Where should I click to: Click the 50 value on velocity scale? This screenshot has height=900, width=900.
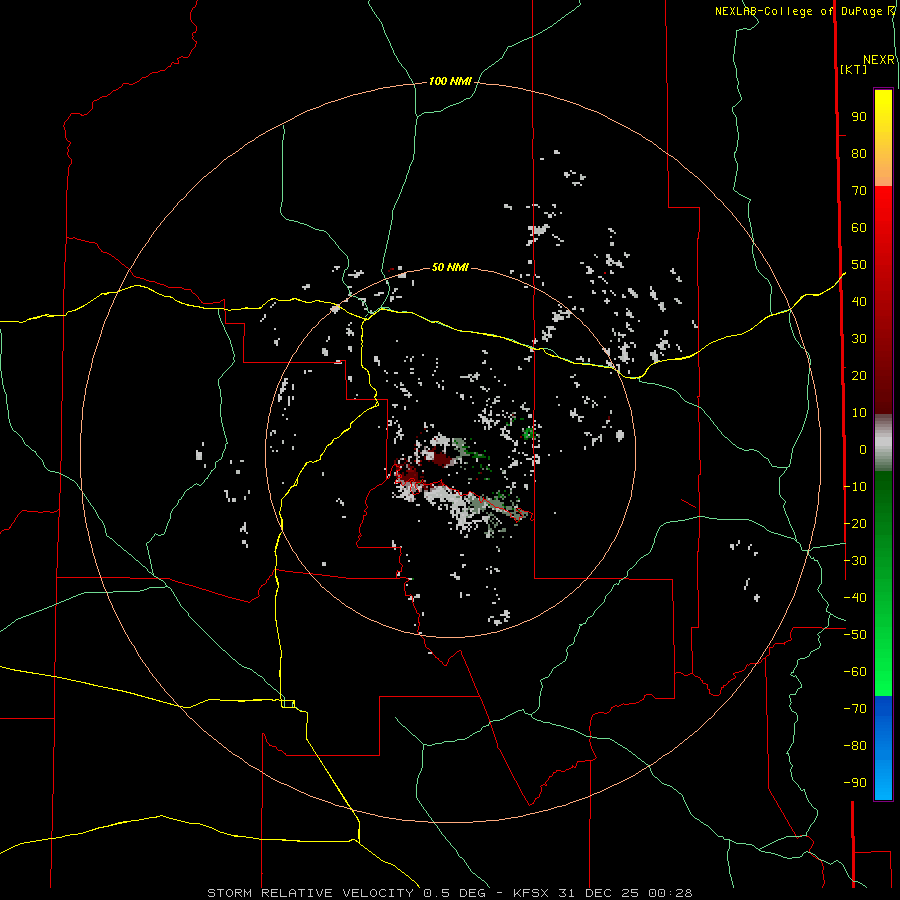click(x=859, y=265)
